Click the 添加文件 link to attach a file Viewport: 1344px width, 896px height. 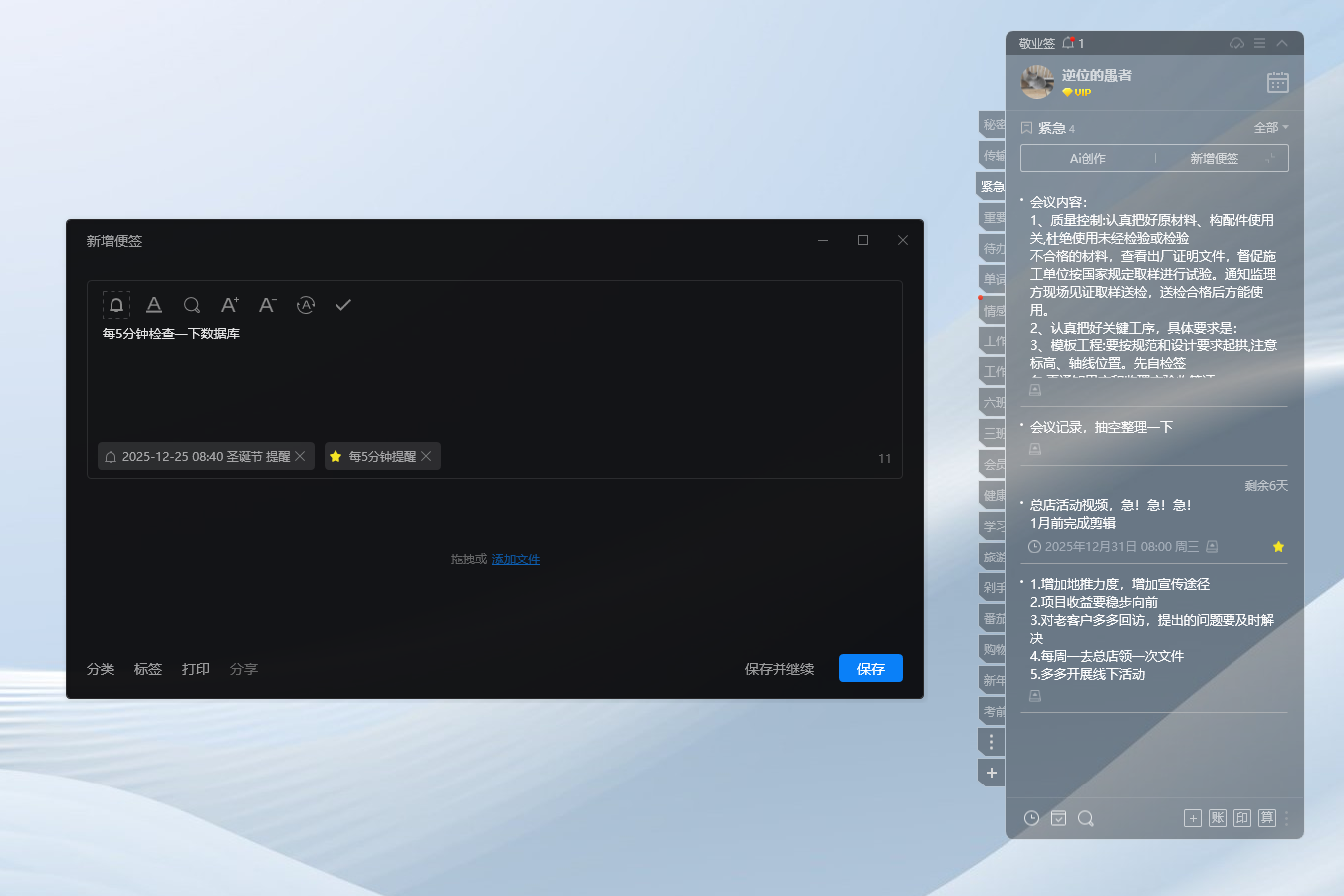[515, 559]
